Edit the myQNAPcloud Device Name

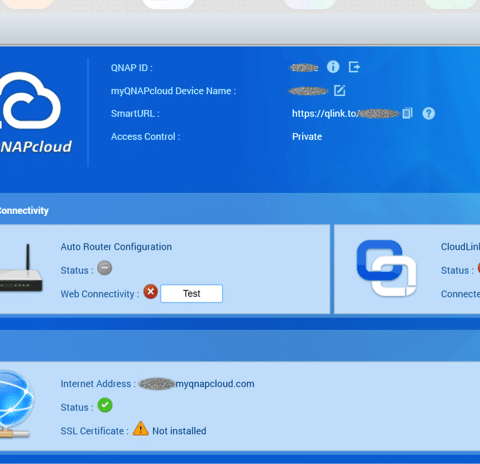[340, 91]
